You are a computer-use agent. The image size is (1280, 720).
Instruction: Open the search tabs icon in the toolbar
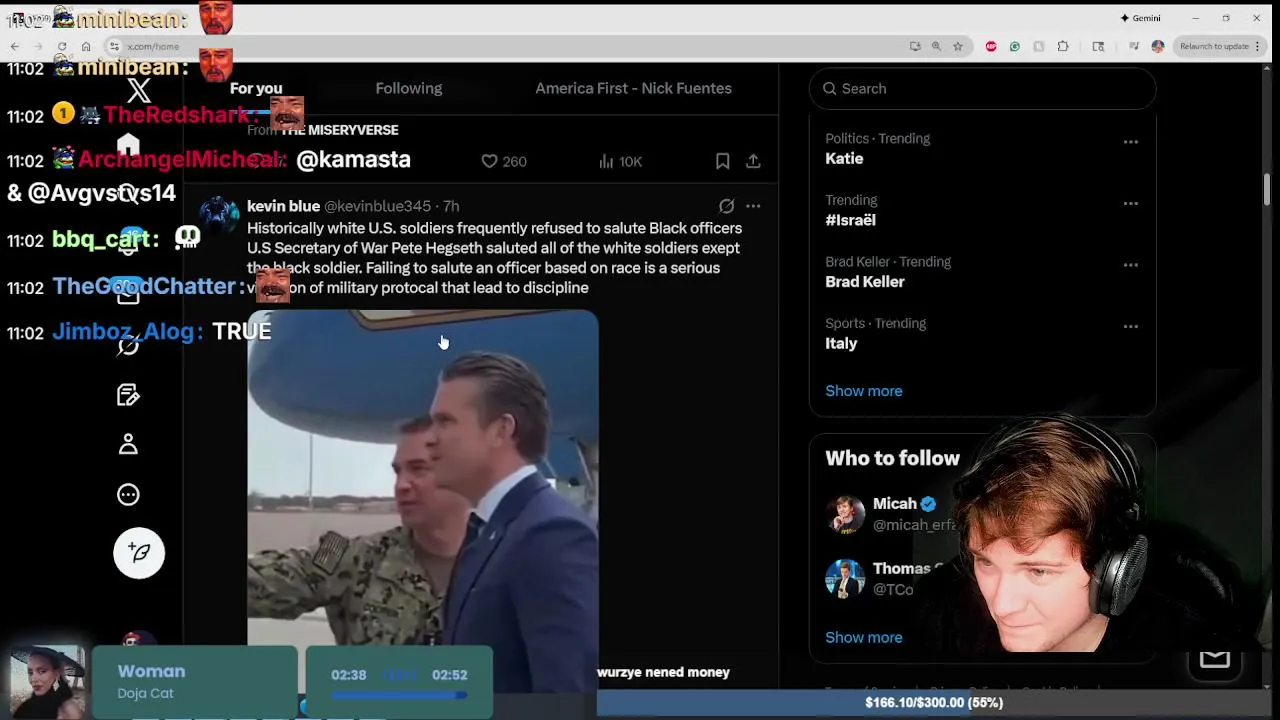[1098, 46]
